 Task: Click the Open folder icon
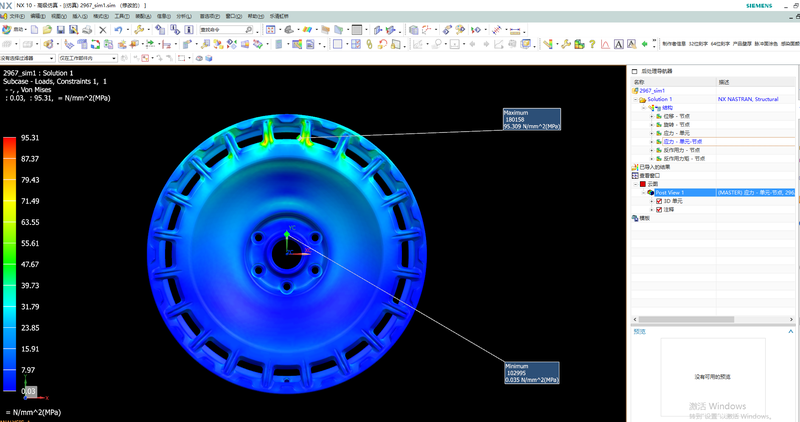tap(47, 30)
